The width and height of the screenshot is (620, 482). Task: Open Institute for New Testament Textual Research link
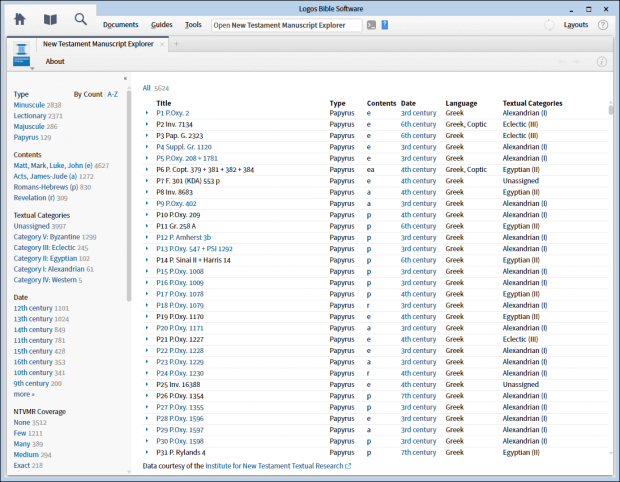[278, 466]
